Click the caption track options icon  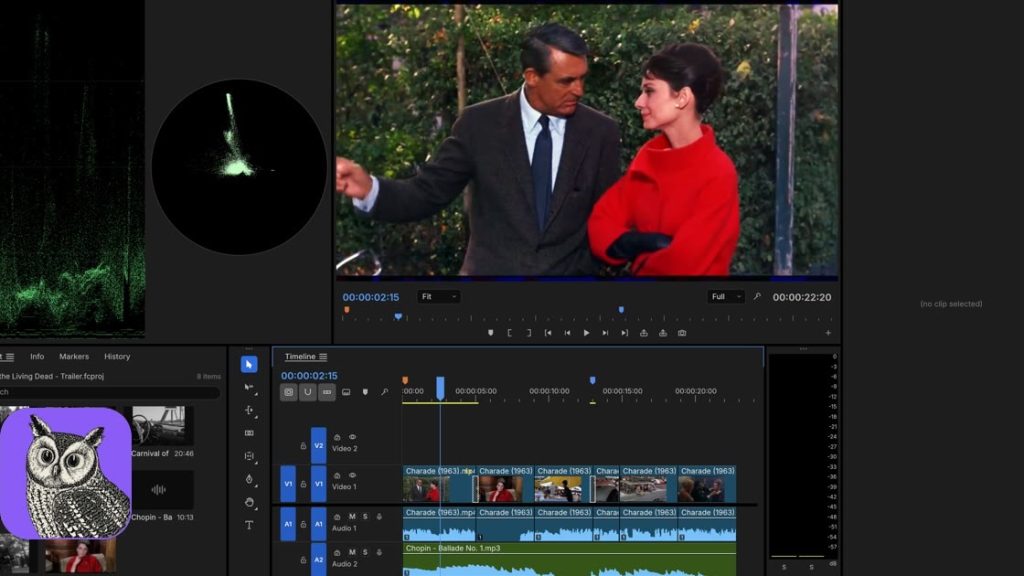pyautogui.click(x=346, y=392)
